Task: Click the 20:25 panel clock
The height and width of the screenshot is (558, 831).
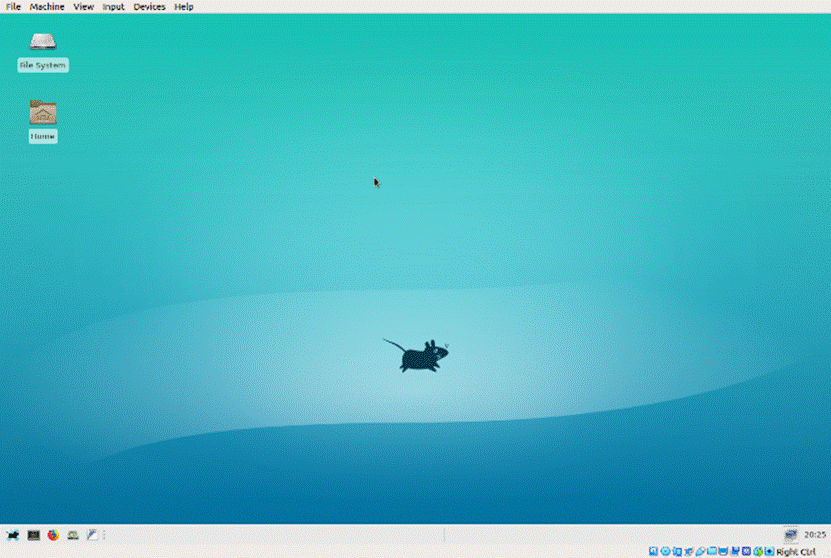Action: pos(815,535)
